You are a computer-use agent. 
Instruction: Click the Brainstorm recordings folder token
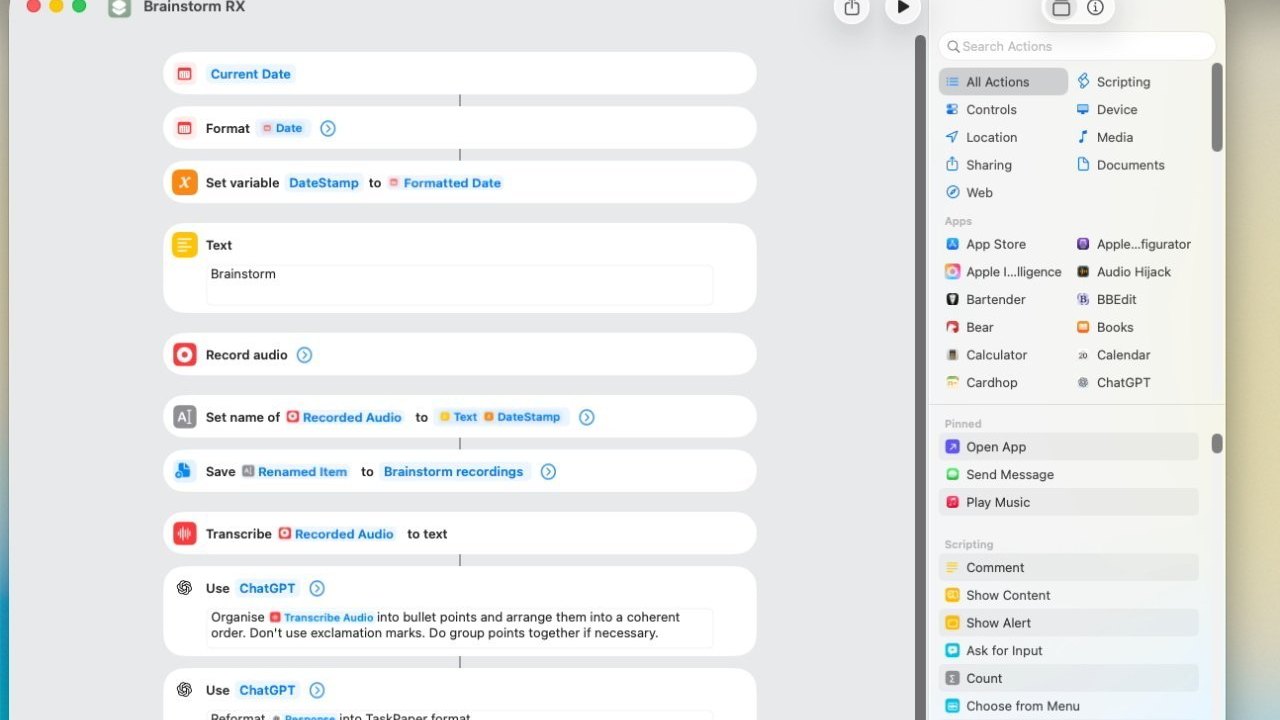454,472
